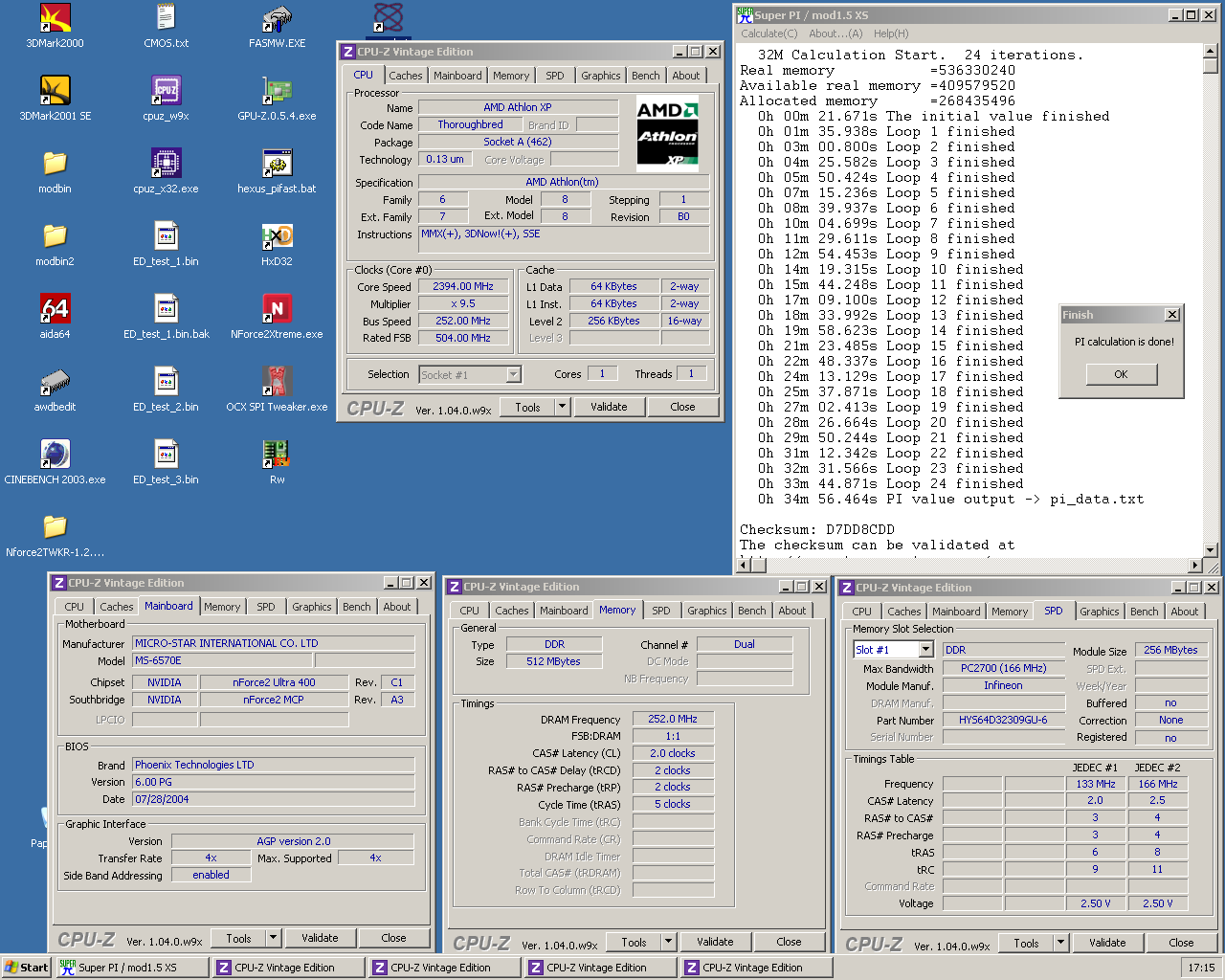The width and height of the screenshot is (1225, 980).
Task: Click the Core Speed 2394.00 MHz field
Action: click(x=463, y=286)
